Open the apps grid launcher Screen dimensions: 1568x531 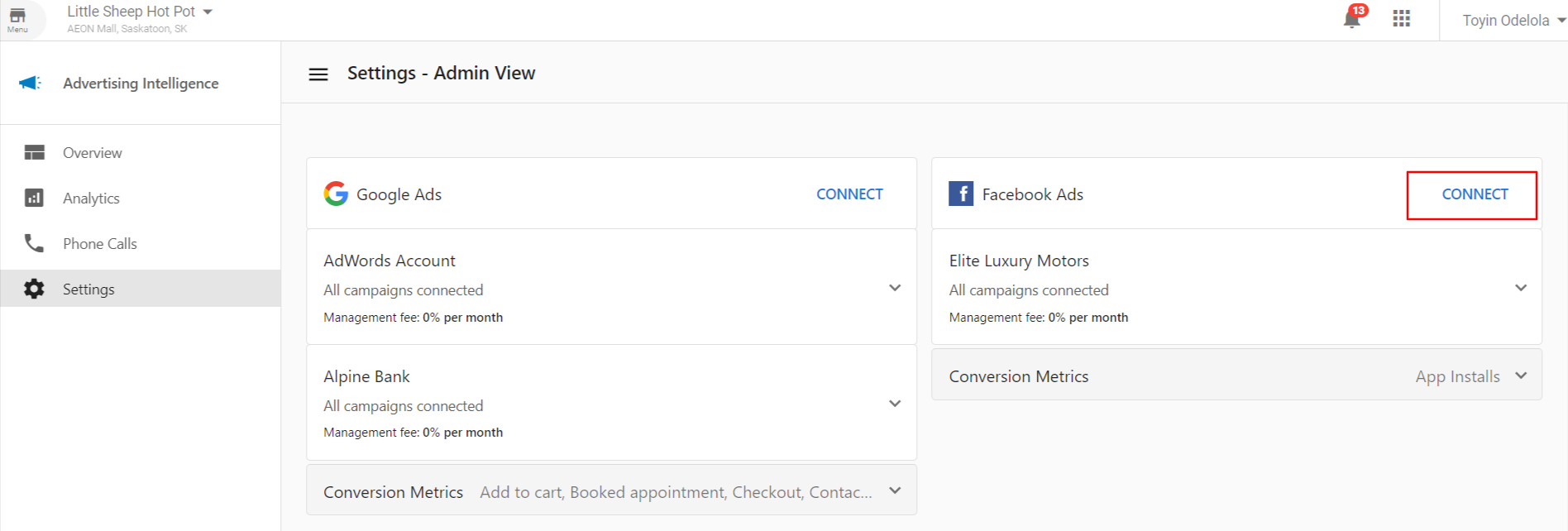pos(1401,18)
